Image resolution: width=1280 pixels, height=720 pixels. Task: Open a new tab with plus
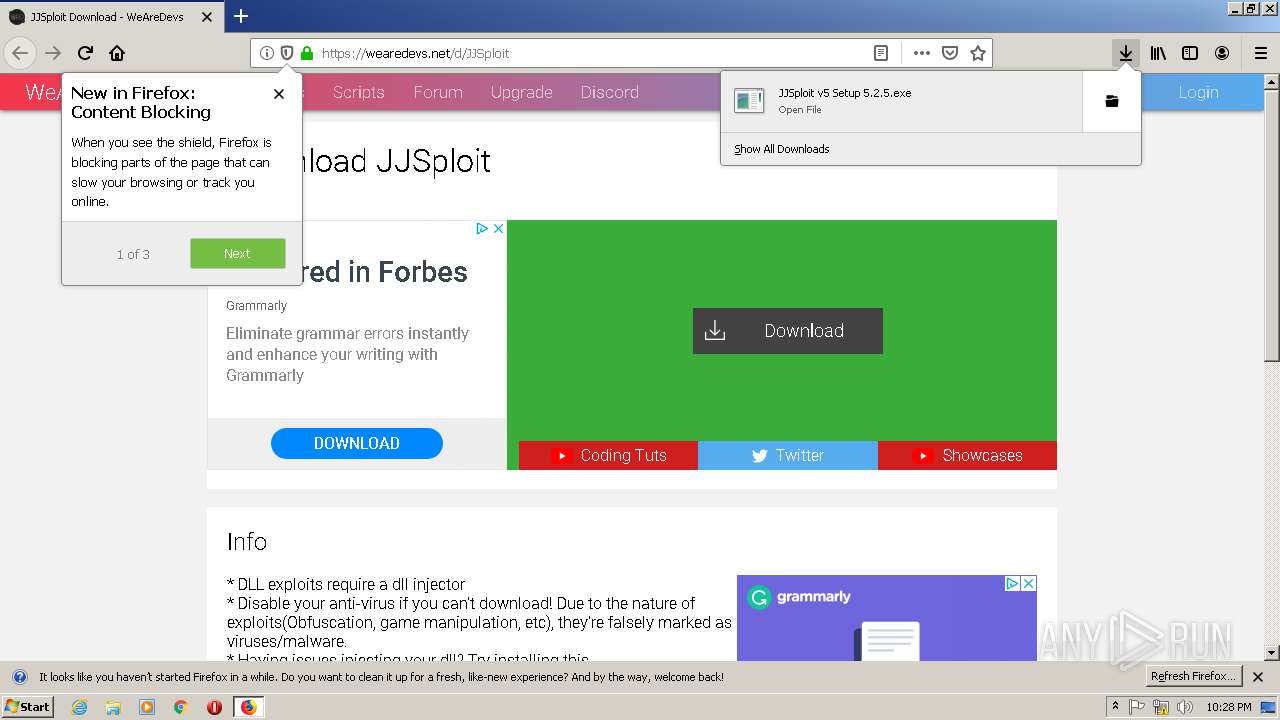[x=241, y=16]
